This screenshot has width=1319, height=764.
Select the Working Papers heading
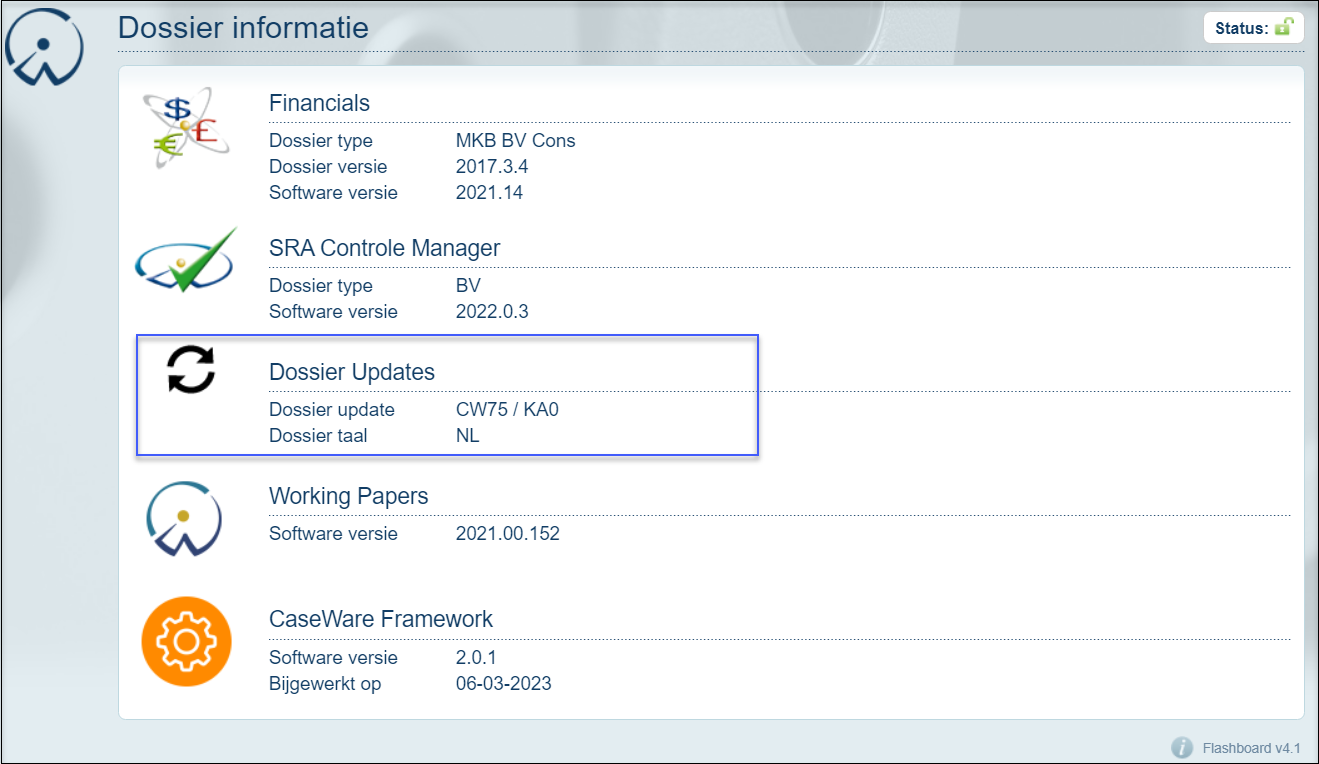coord(348,496)
